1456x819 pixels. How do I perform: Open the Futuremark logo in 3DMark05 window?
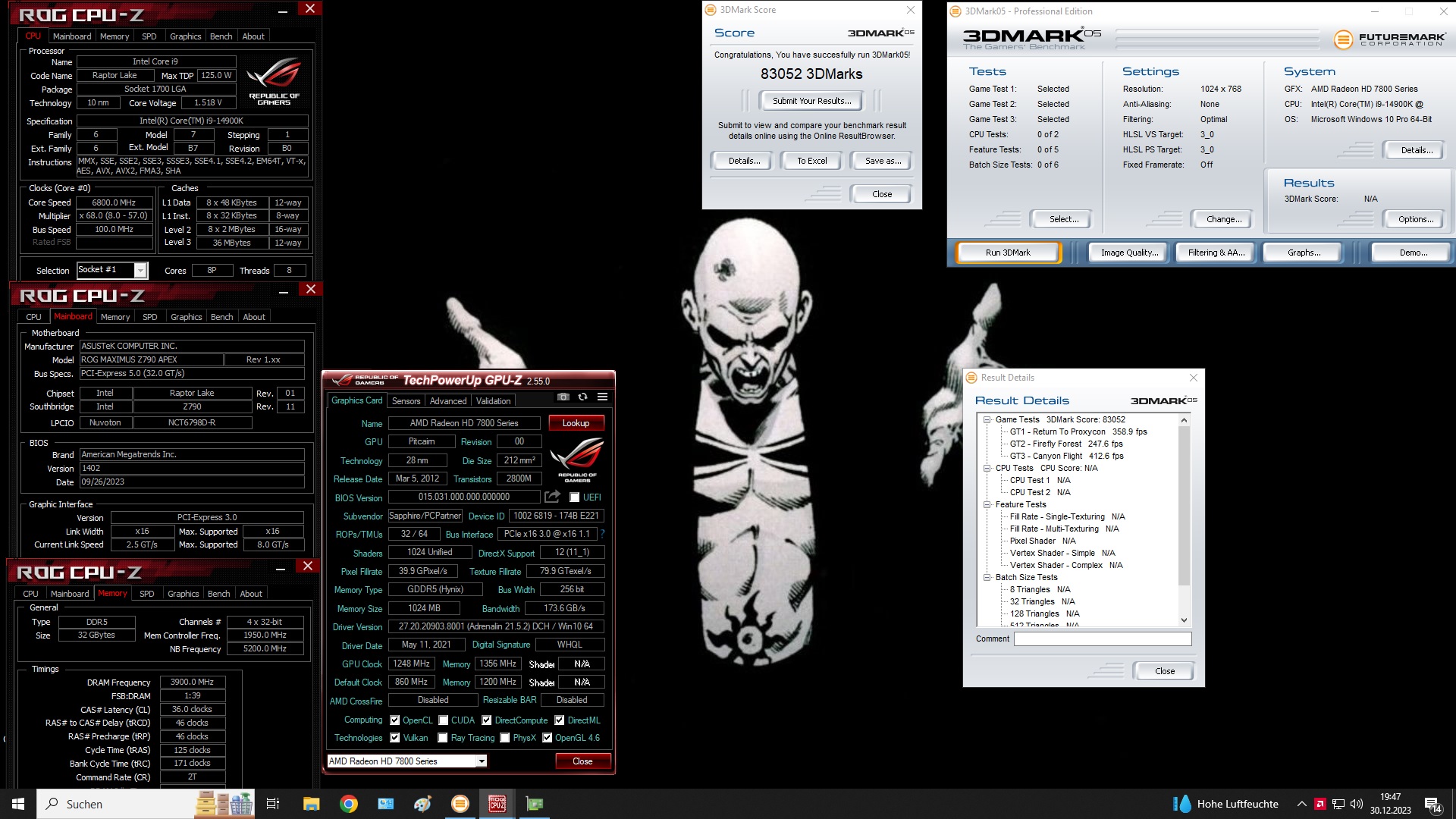[x=1389, y=39]
